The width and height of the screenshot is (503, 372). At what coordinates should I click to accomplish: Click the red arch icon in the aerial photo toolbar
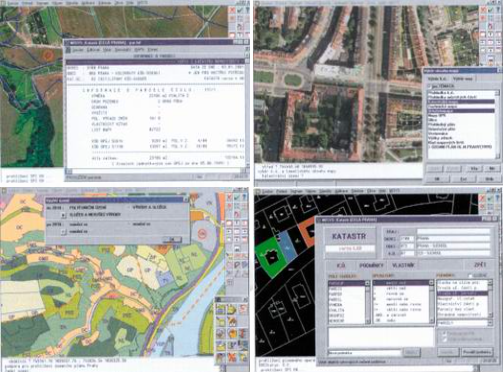point(491,26)
